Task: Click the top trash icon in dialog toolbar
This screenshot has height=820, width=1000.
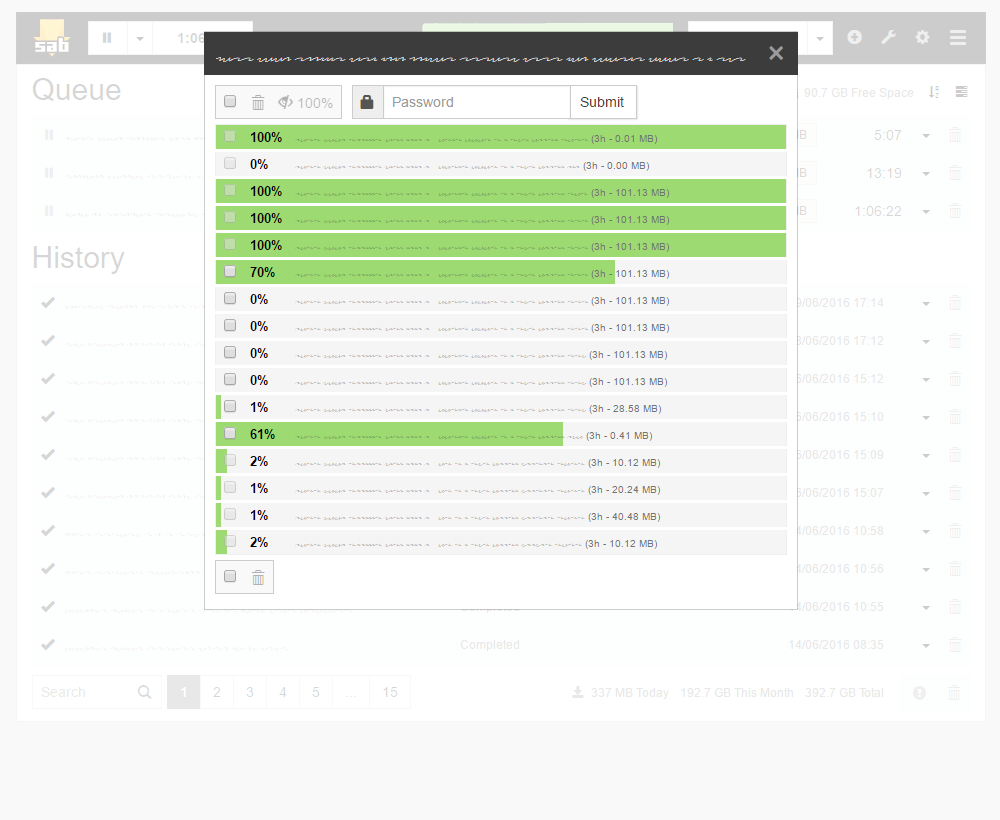Action: pos(258,103)
